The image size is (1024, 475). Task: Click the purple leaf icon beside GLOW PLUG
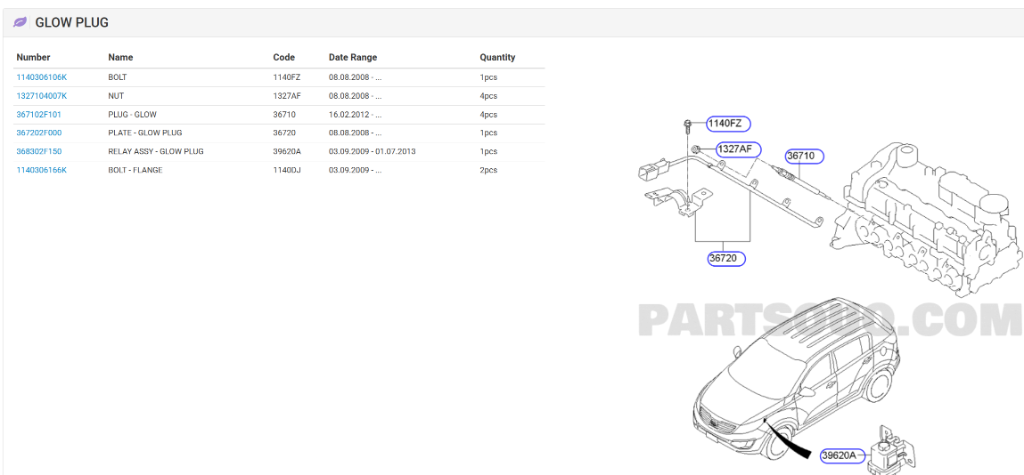tap(20, 22)
